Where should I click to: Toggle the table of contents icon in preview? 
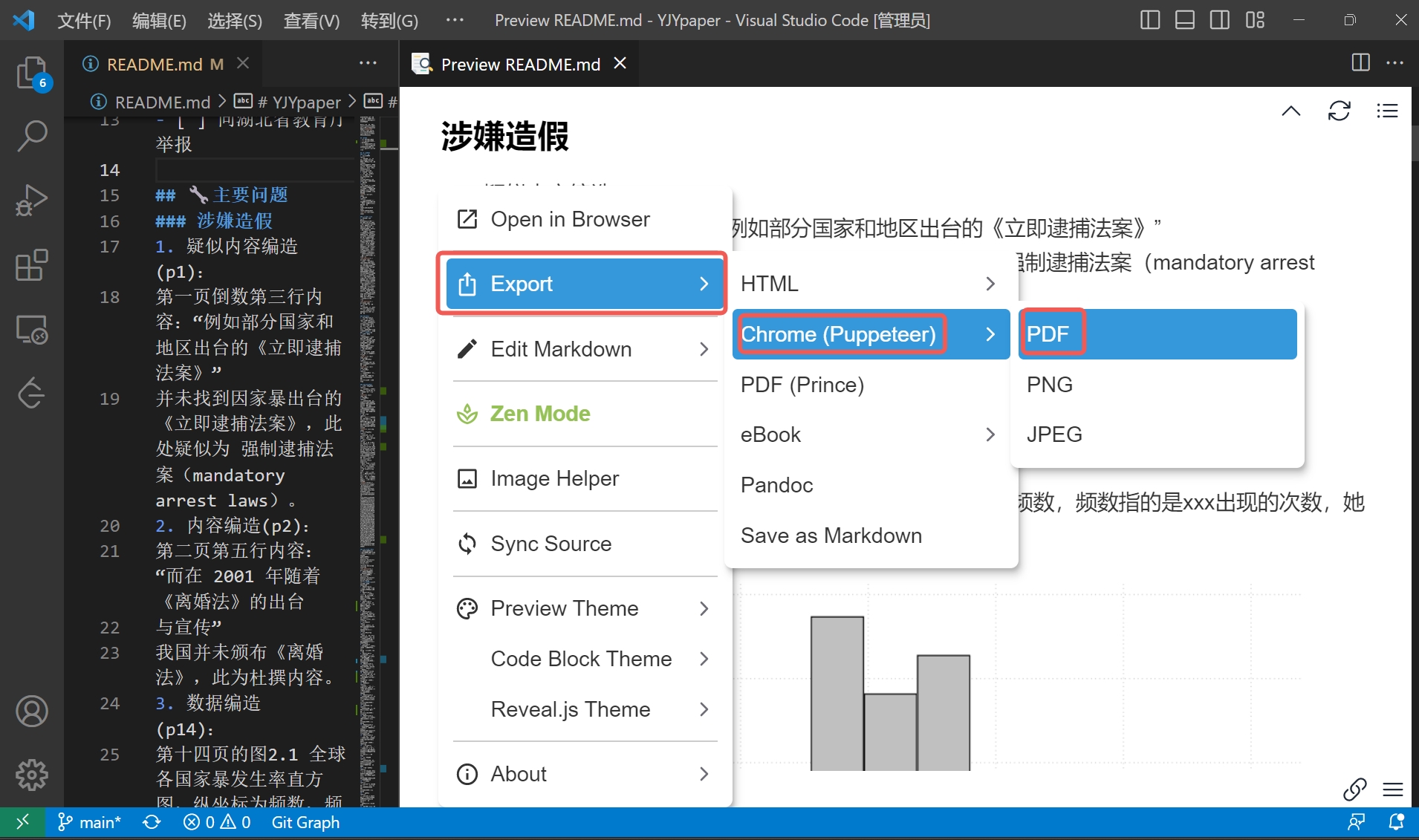tap(1387, 111)
